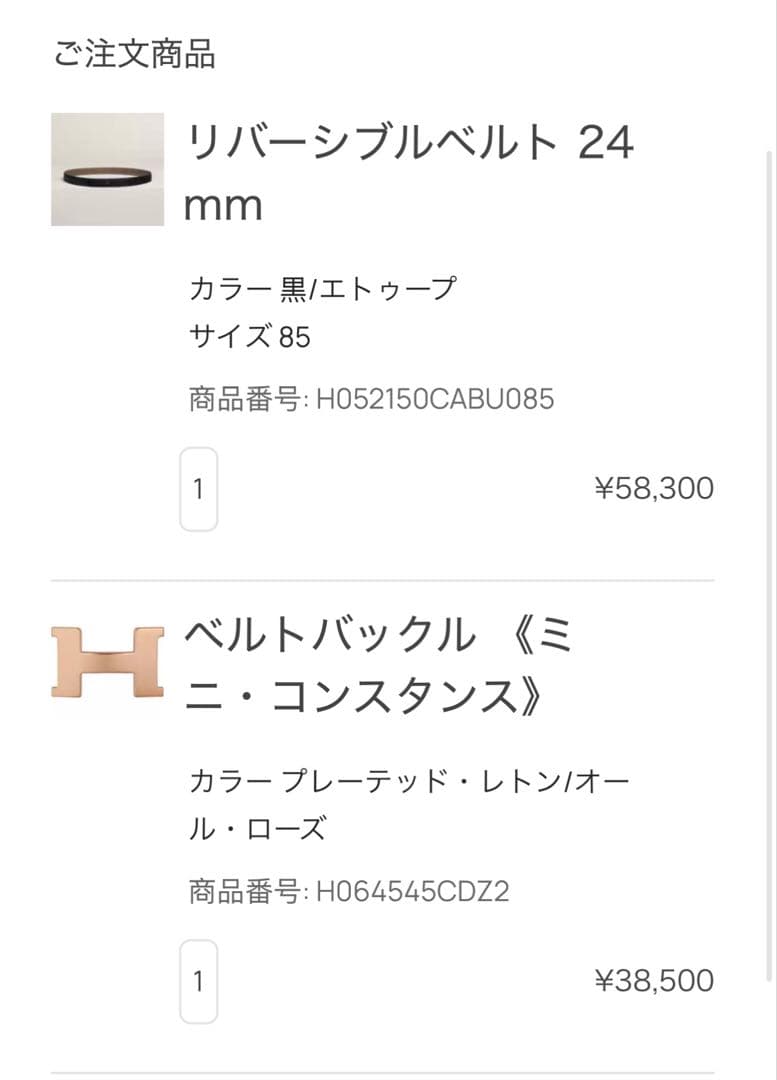The image size is (777, 1080).
Task: Select the 38,500 yen quantity box
Action: (x=198, y=981)
